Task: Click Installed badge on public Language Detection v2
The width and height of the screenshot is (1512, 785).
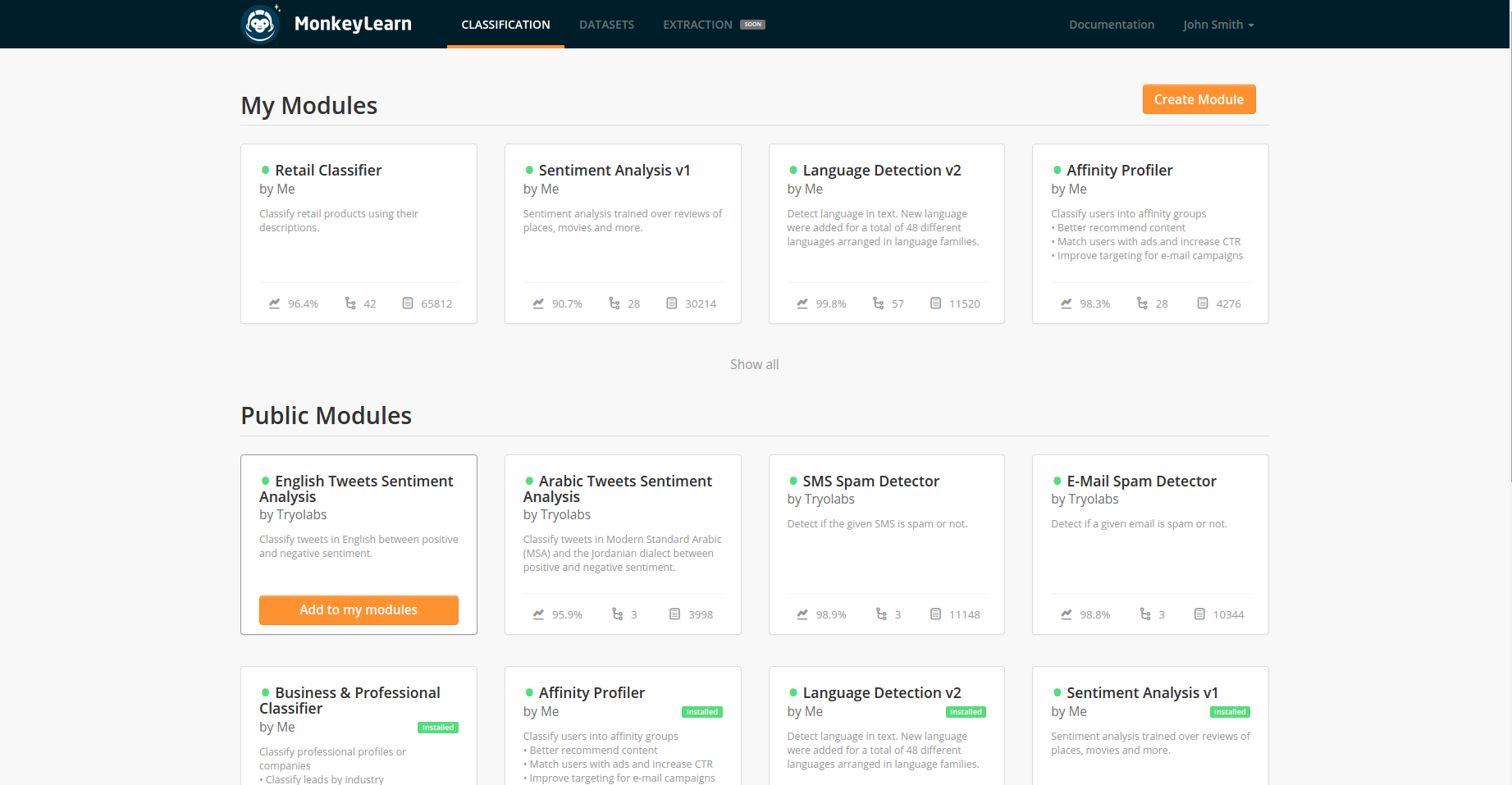Action: [x=966, y=712]
